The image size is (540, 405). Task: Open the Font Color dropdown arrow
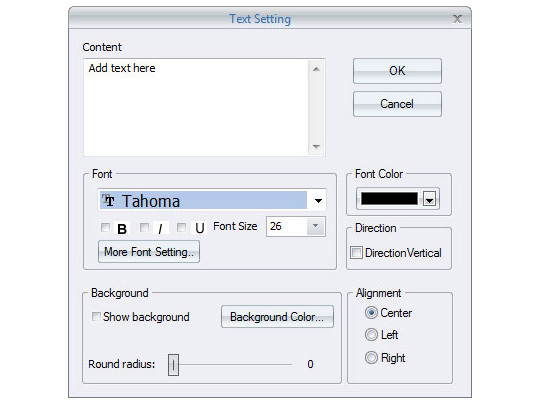pyautogui.click(x=429, y=199)
